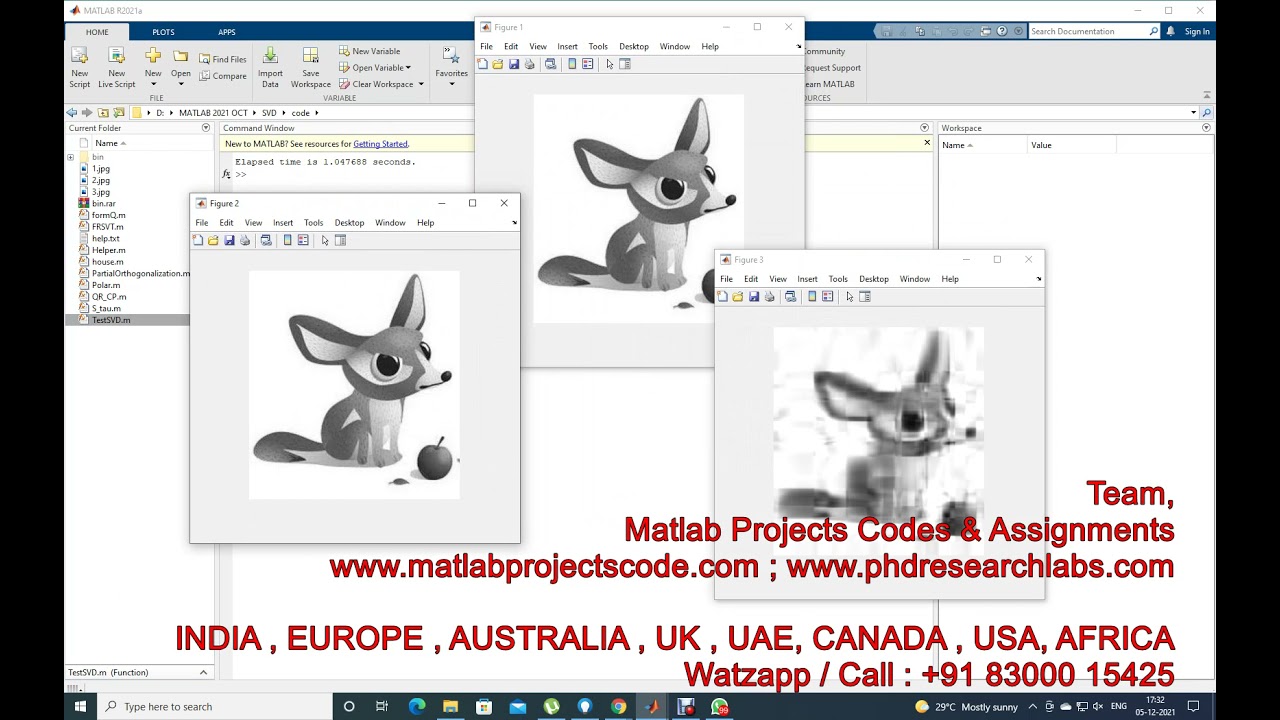Go back to the previous folder
The height and width of the screenshot is (720, 1280).
[x=72, y=113]
